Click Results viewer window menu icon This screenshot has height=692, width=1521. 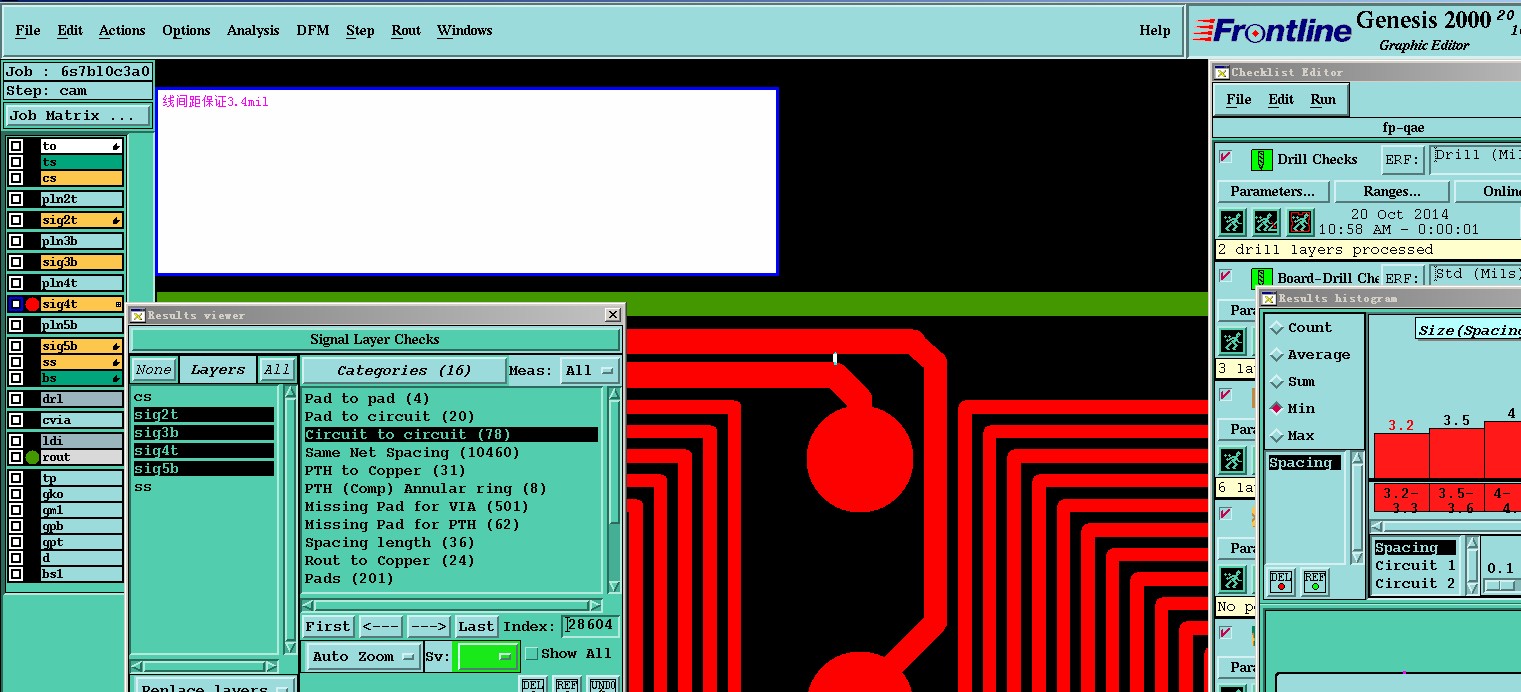click(138, 315)
